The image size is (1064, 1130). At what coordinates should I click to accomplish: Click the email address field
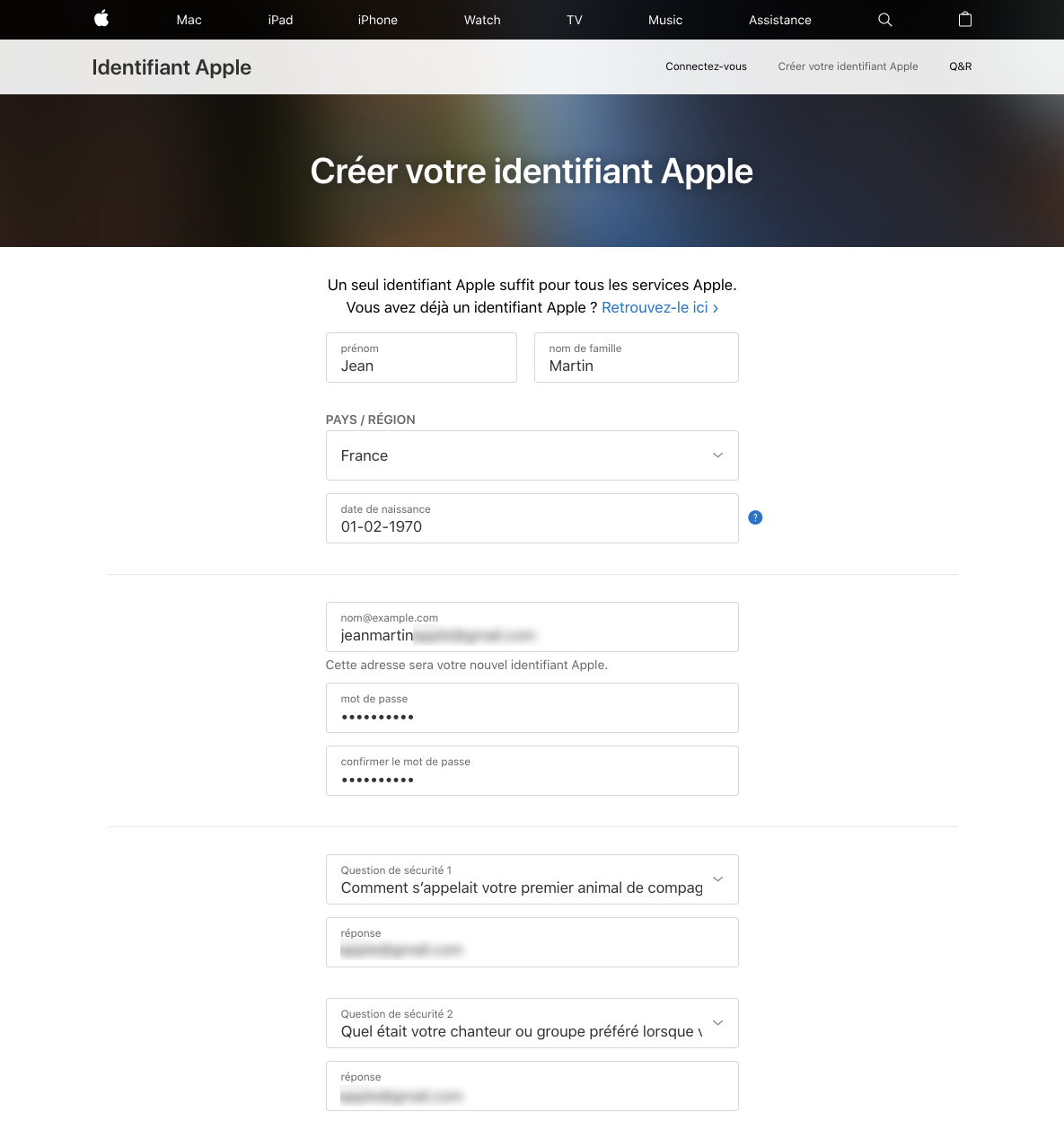point(532,627)
